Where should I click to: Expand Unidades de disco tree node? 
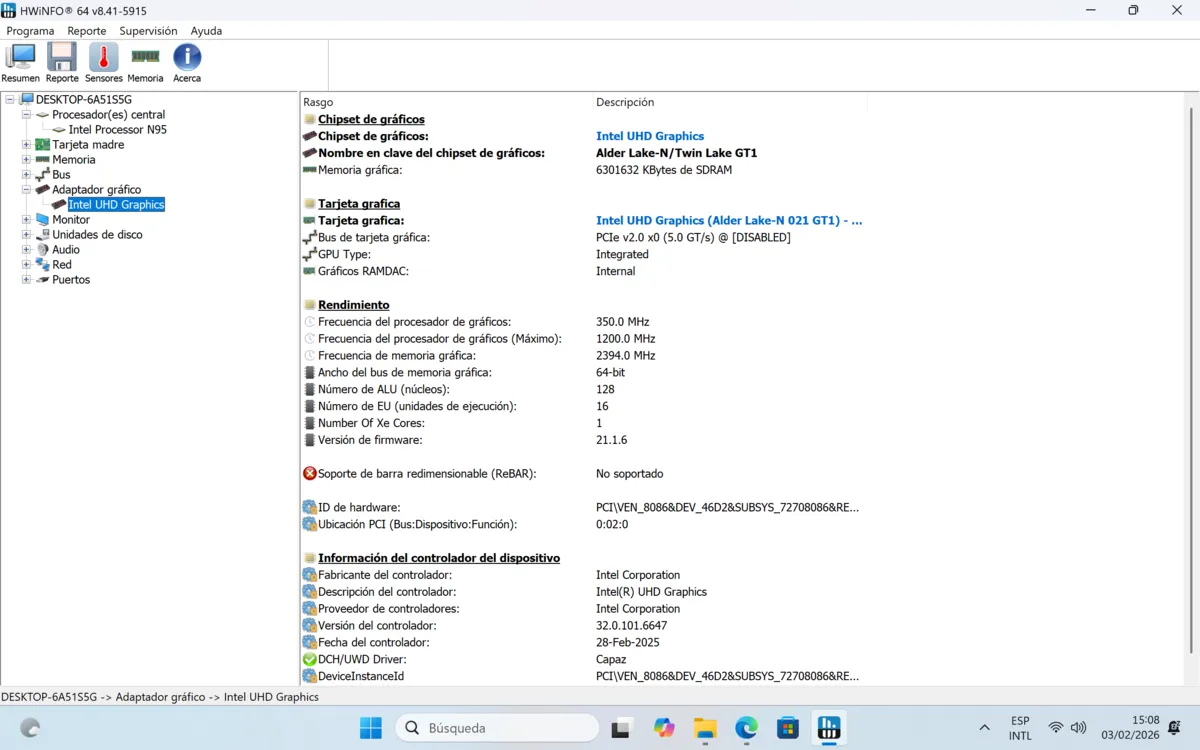pyautogui.click(x=27, y=235)
